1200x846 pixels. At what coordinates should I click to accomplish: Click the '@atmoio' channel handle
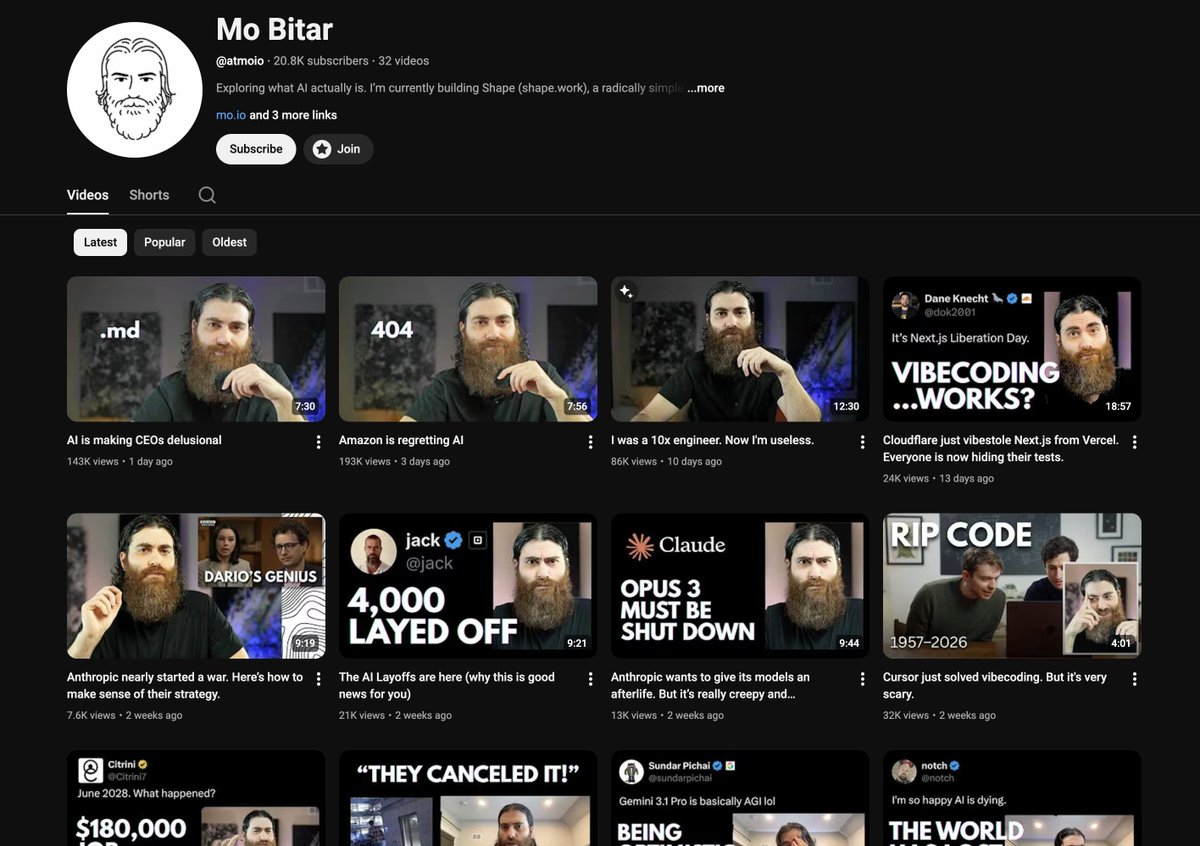pos(240,61)
